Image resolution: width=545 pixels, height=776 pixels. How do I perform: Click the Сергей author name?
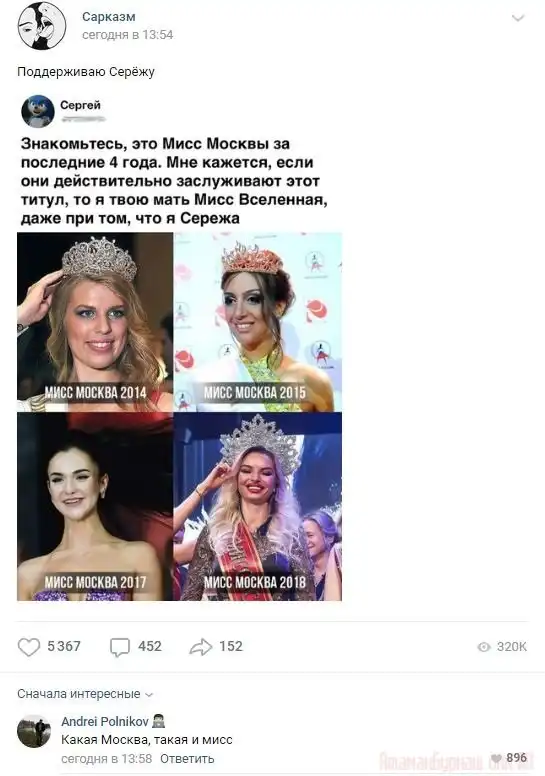coord(80,105)
